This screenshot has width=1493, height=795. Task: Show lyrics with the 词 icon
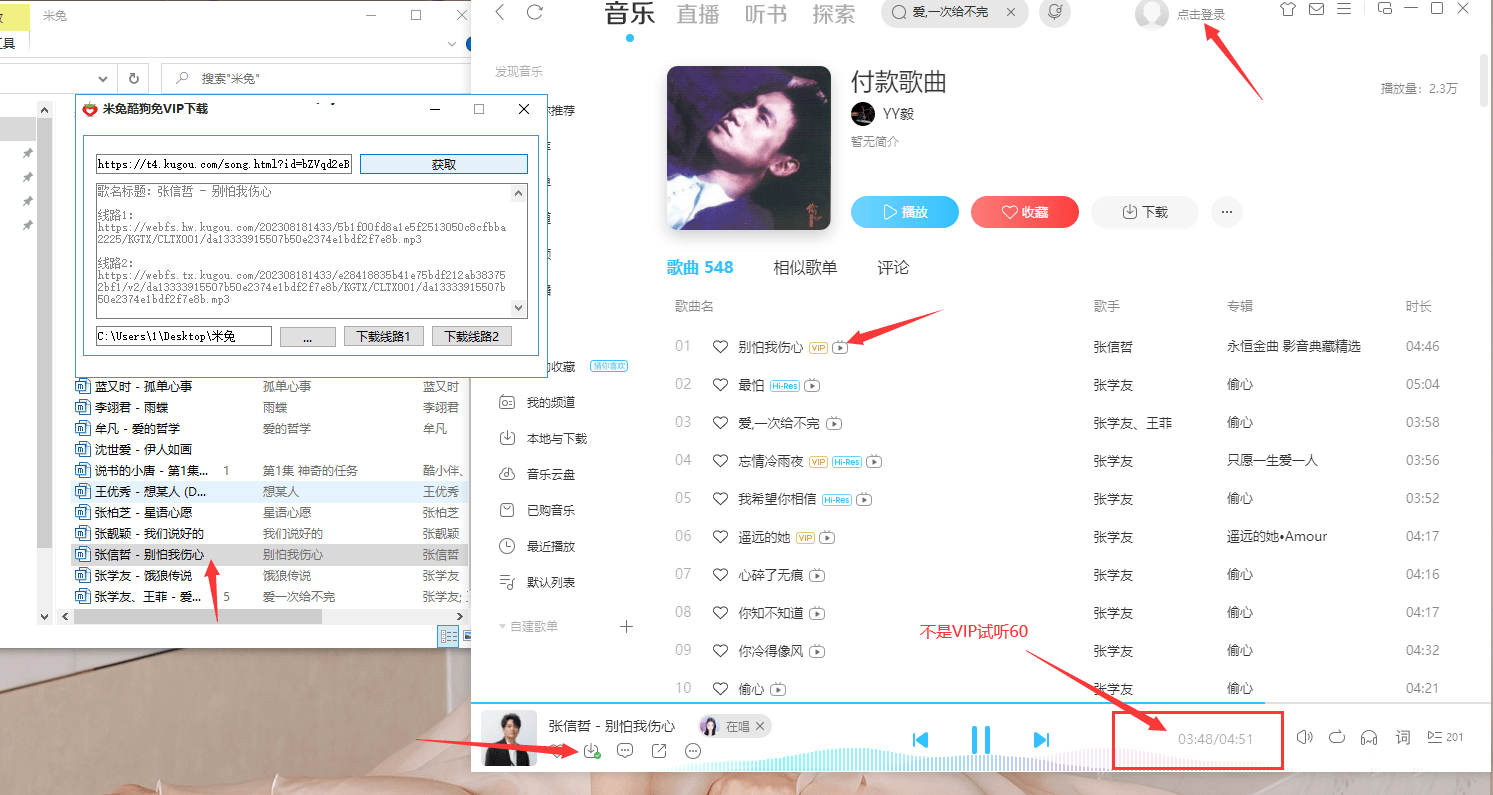1403,737
